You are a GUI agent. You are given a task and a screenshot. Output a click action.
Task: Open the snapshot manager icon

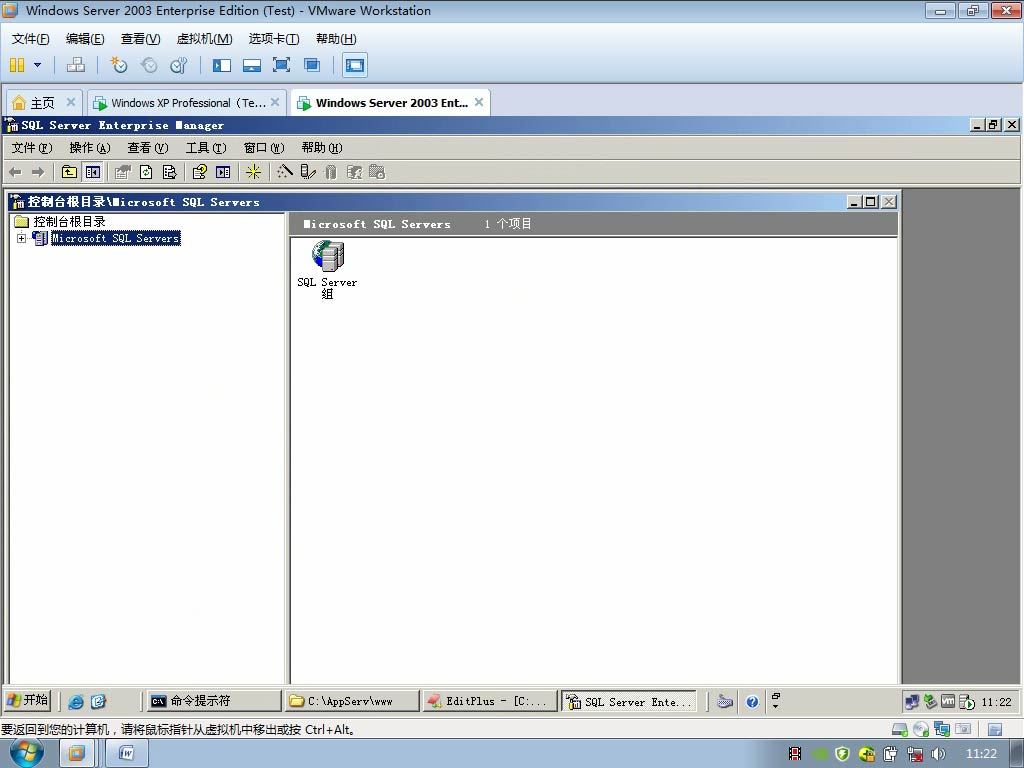(x=178, y=65)
